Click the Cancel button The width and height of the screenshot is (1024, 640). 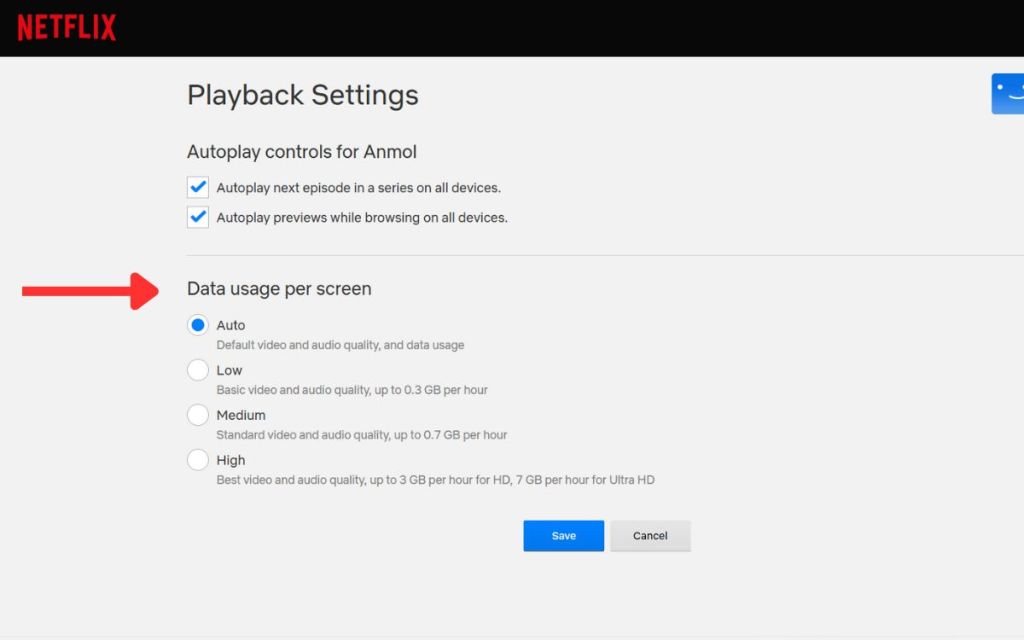[650, 536]
